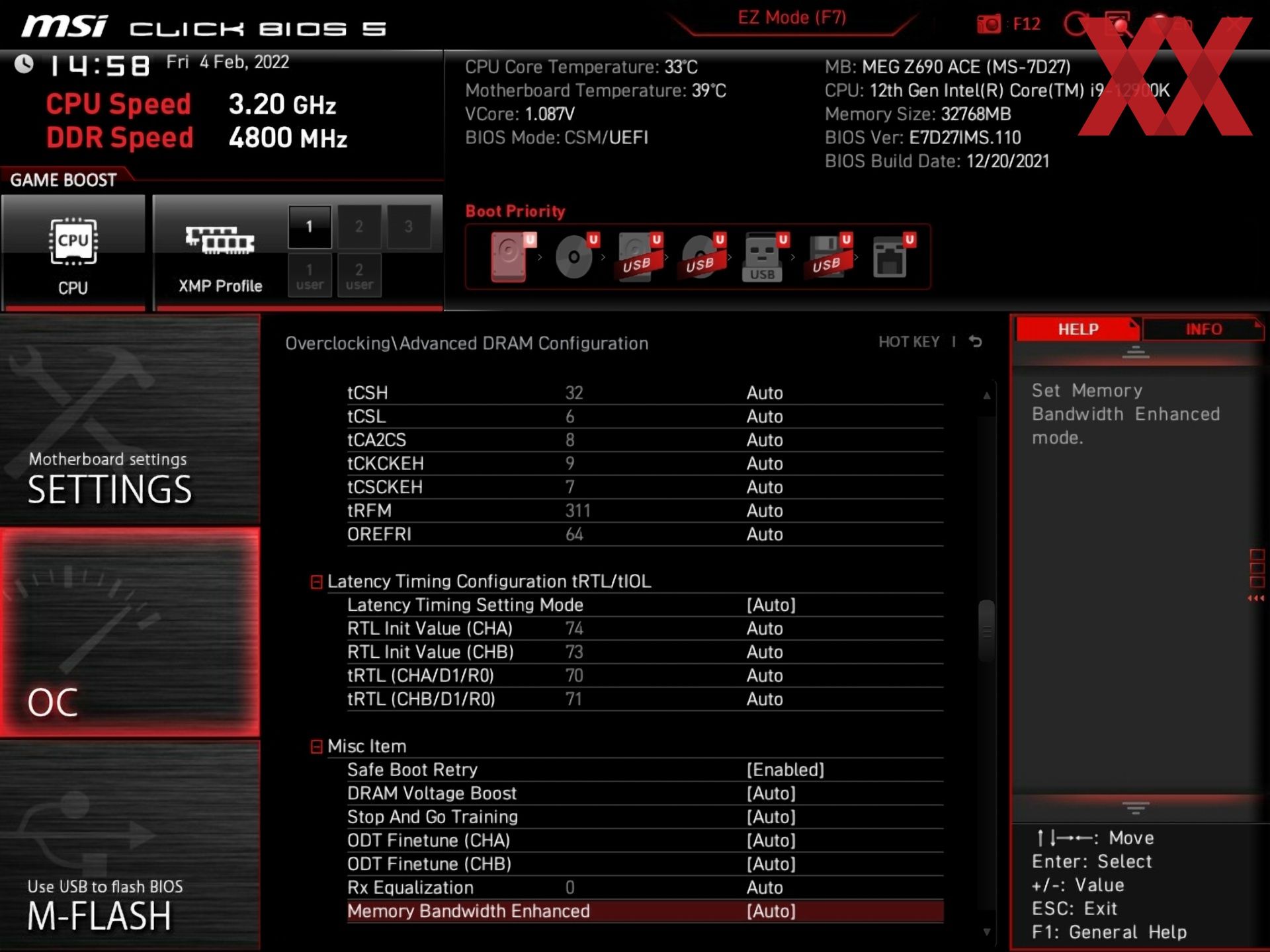Click tRTL (CHB/D1/R0) Auto field
Screen dimensions: 1270x952
coord(765,699)
